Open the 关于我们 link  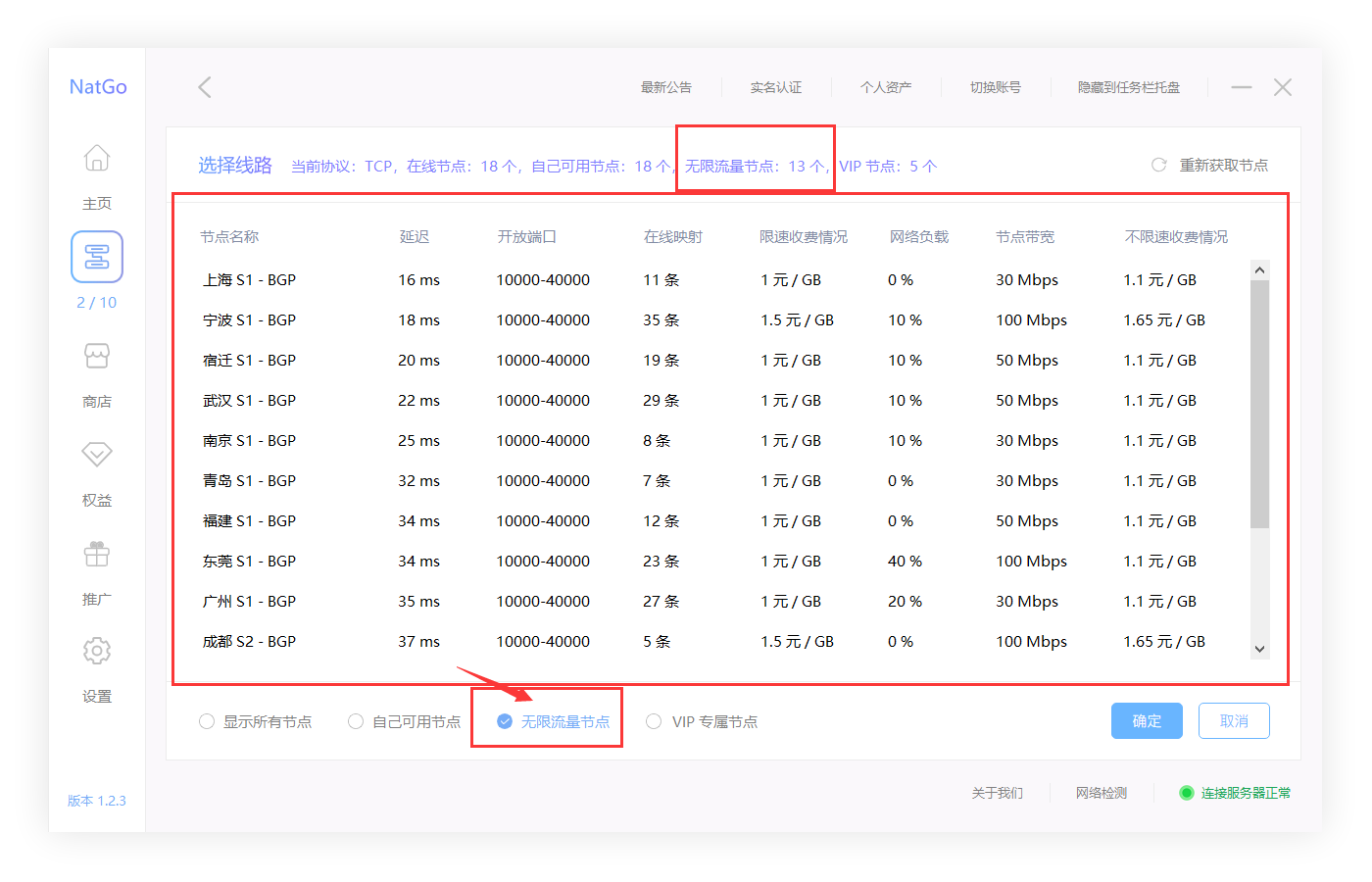pyautogui.click(x=998, y=793)
